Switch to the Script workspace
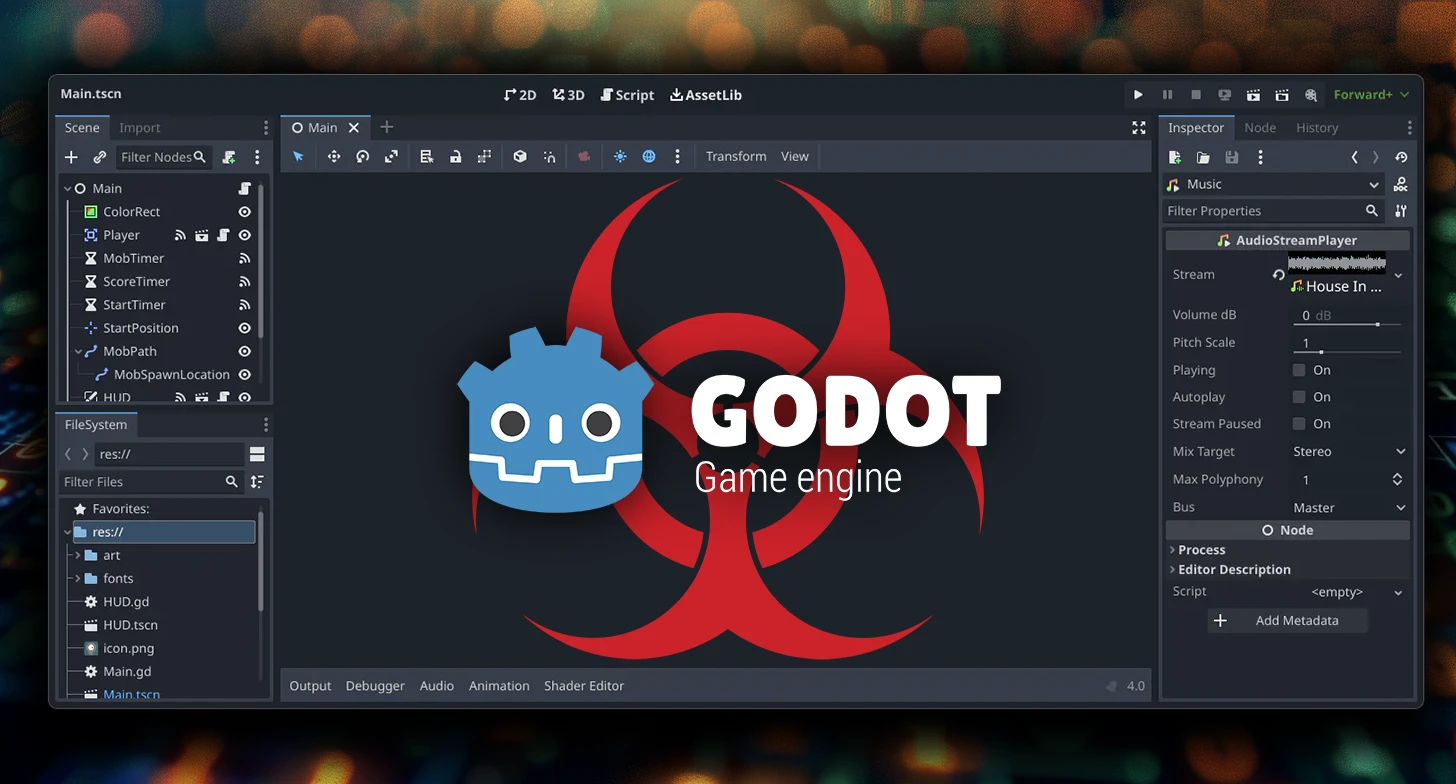 click(627, 95)
